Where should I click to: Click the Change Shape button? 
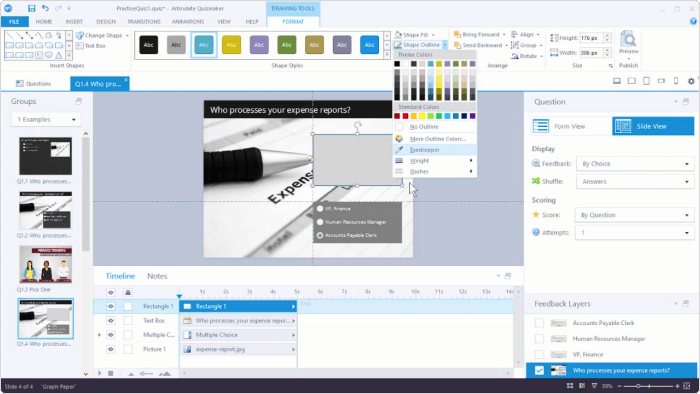click(x=102, y=35)
